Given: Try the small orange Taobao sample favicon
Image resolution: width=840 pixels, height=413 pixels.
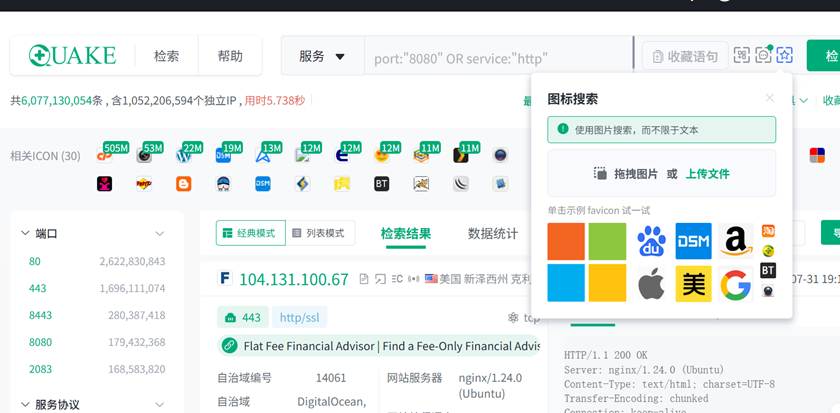Looking at the screenshot, I should pos(768,231).
